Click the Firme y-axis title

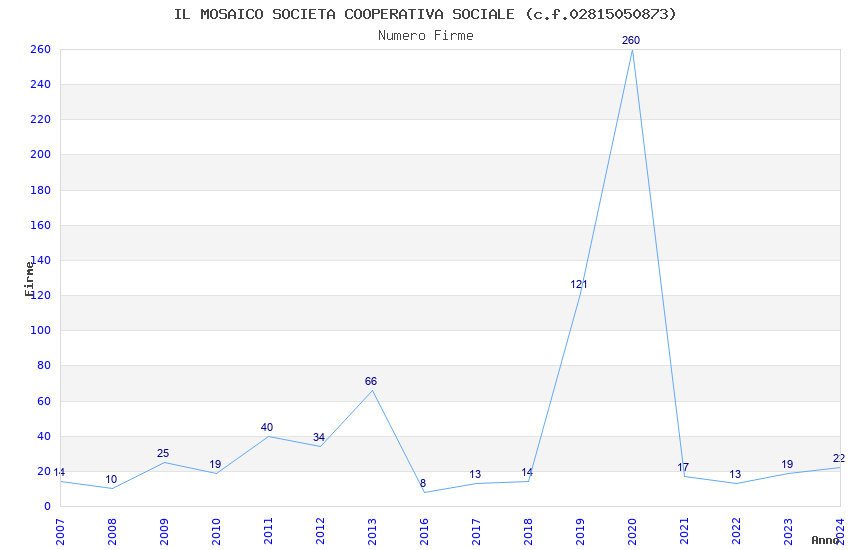[x=29, y=279]
